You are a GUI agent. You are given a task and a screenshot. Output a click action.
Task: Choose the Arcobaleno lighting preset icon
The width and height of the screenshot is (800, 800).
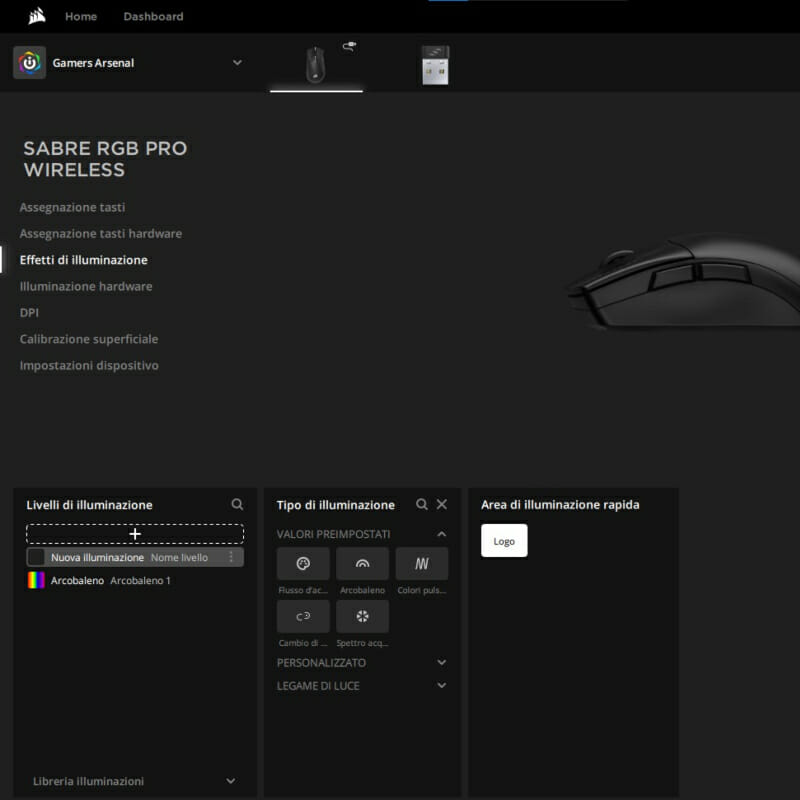pos(362,564)
